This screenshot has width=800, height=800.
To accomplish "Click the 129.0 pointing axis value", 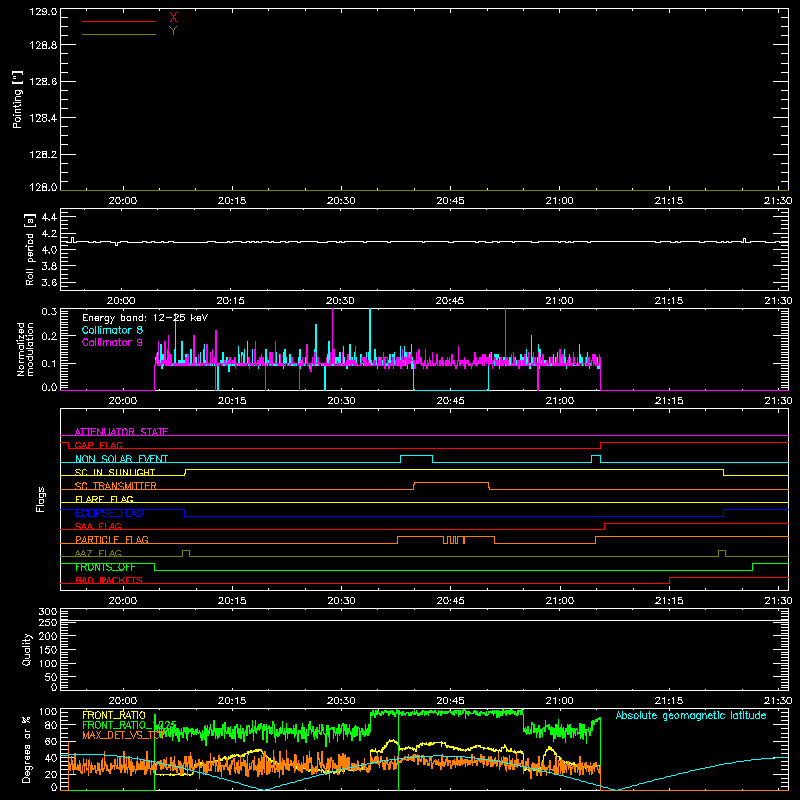I will tap(43, 12).
